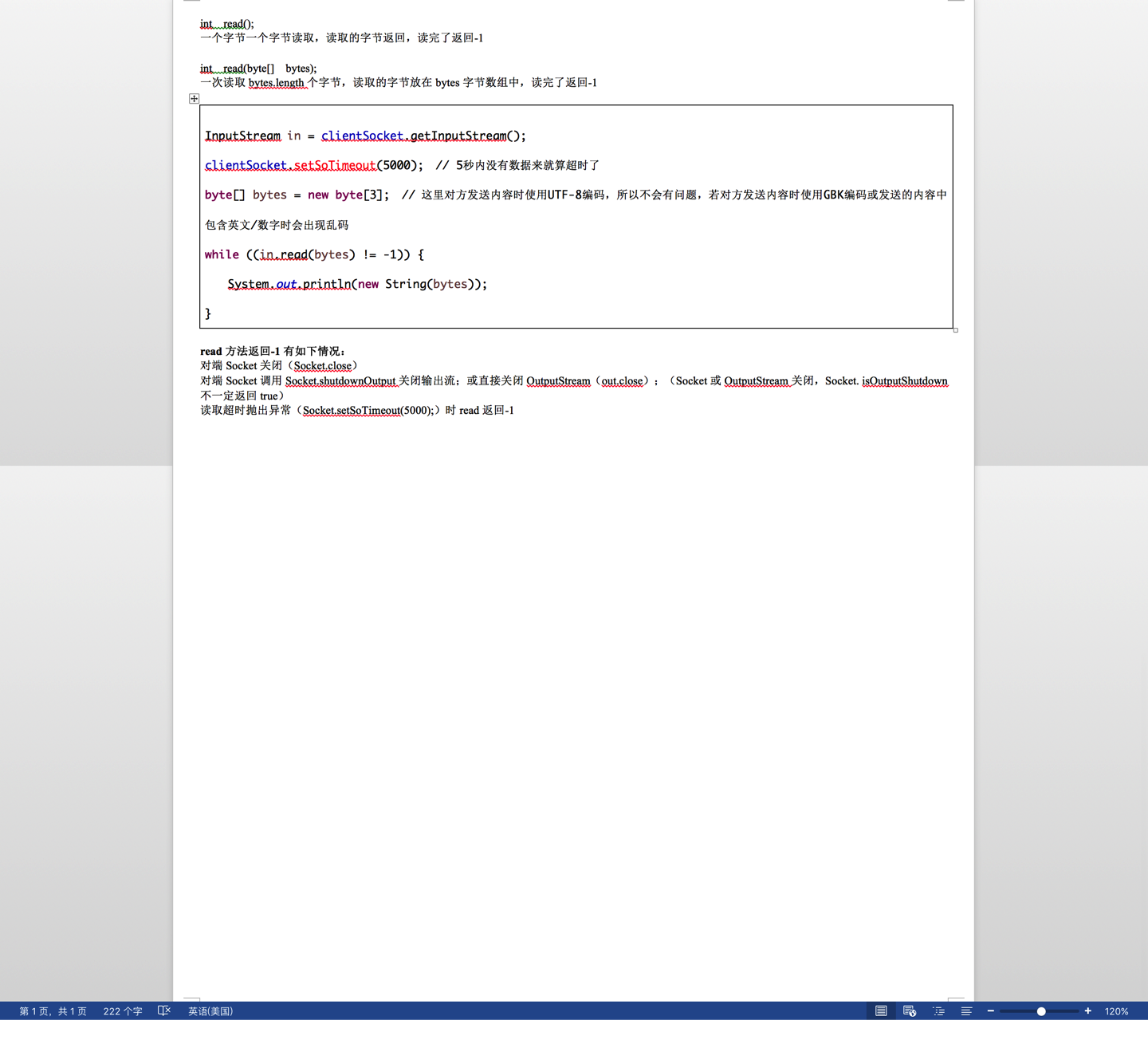
Task: Click 'Socket.shutdownOutput' underlined text
Action: pyautogui.click(x=340, y=381)
